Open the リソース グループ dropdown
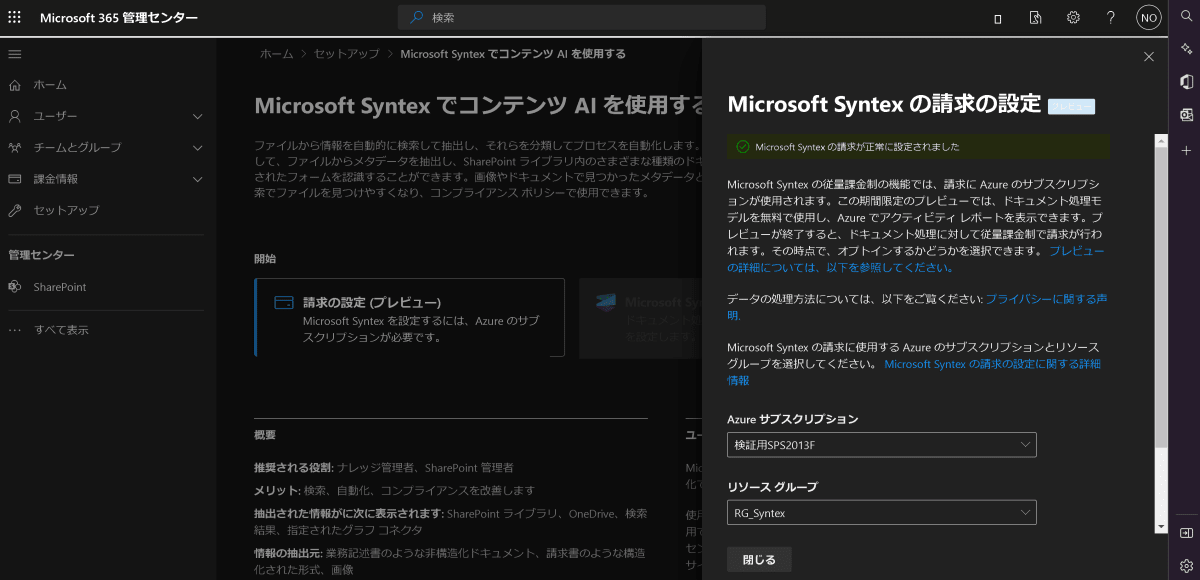 click(x=882, y=512)
